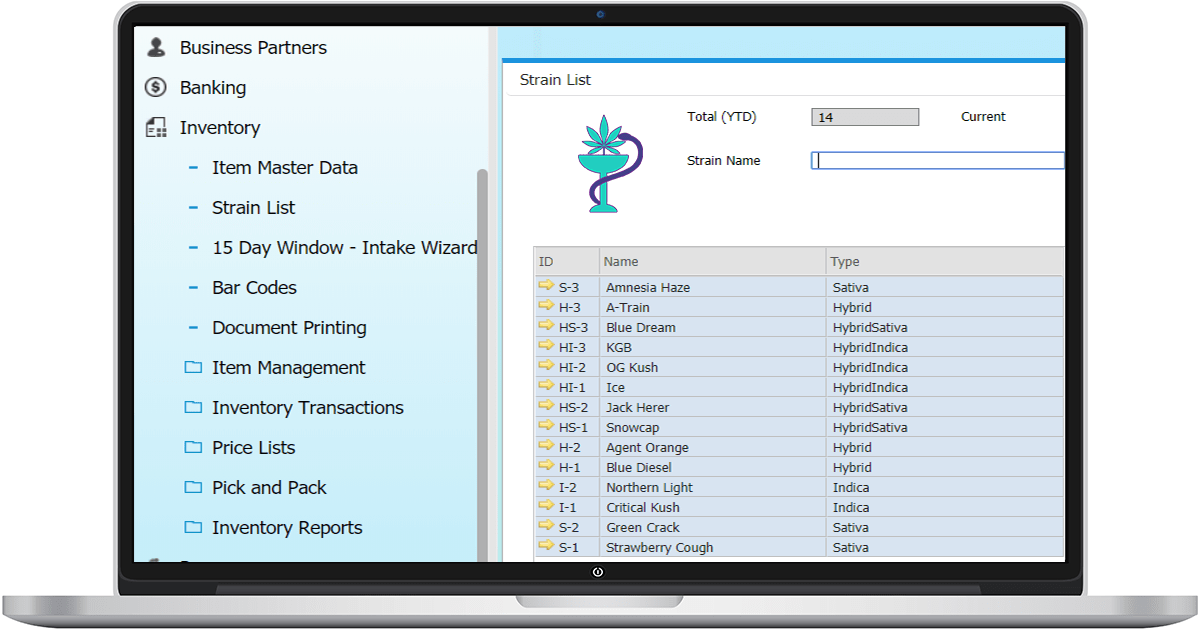Open 15 Day Window - Intake Wizard
This screenshot has height=630, width=1200.
(344, 248)
